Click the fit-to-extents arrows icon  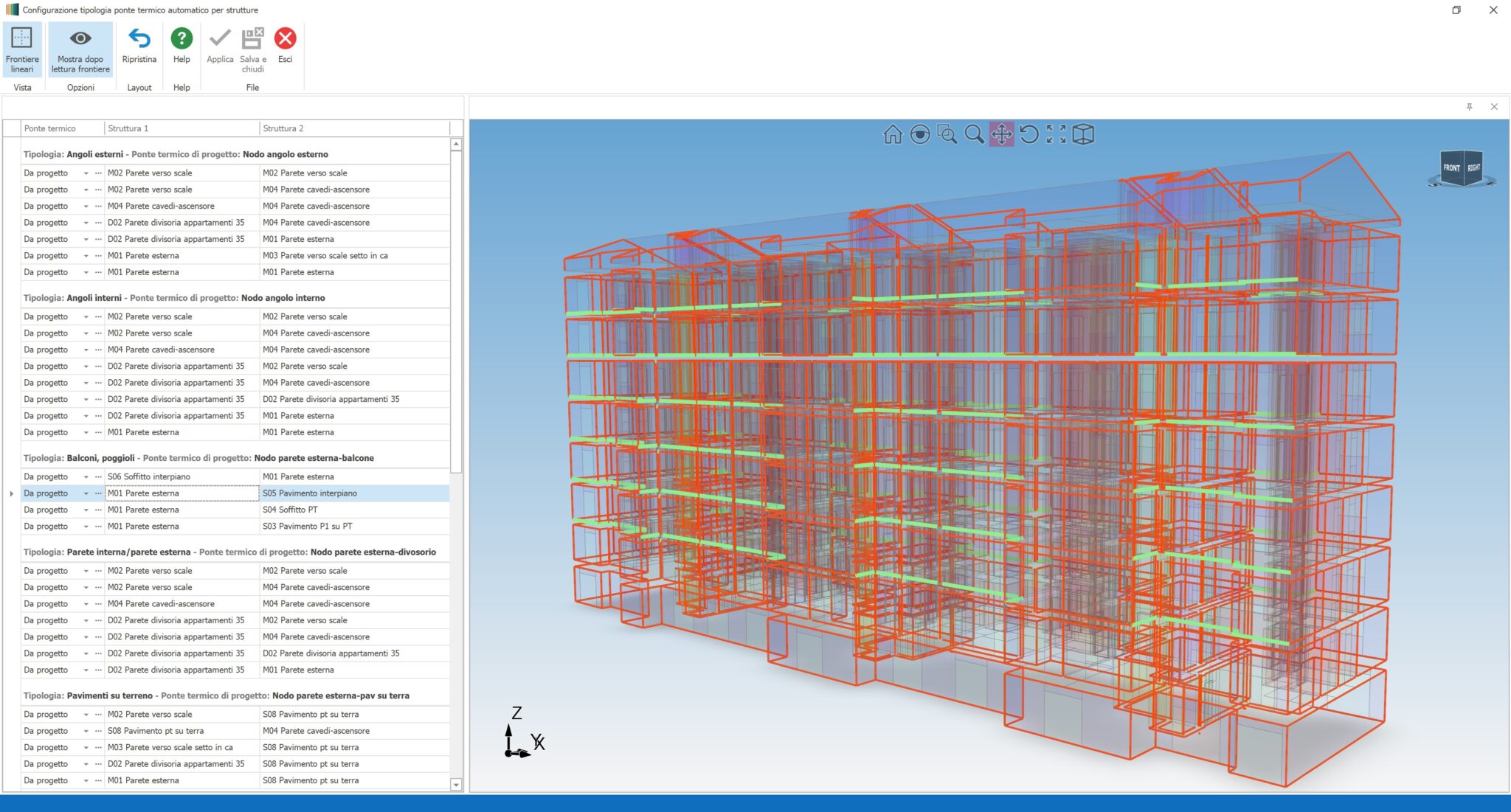pos(1056,134)
